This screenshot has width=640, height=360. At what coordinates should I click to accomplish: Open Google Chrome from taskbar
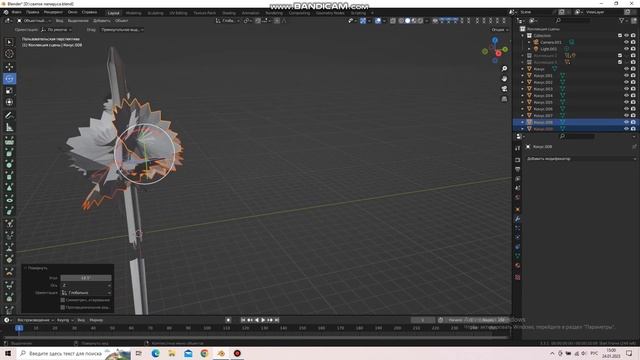coord(204,353)
